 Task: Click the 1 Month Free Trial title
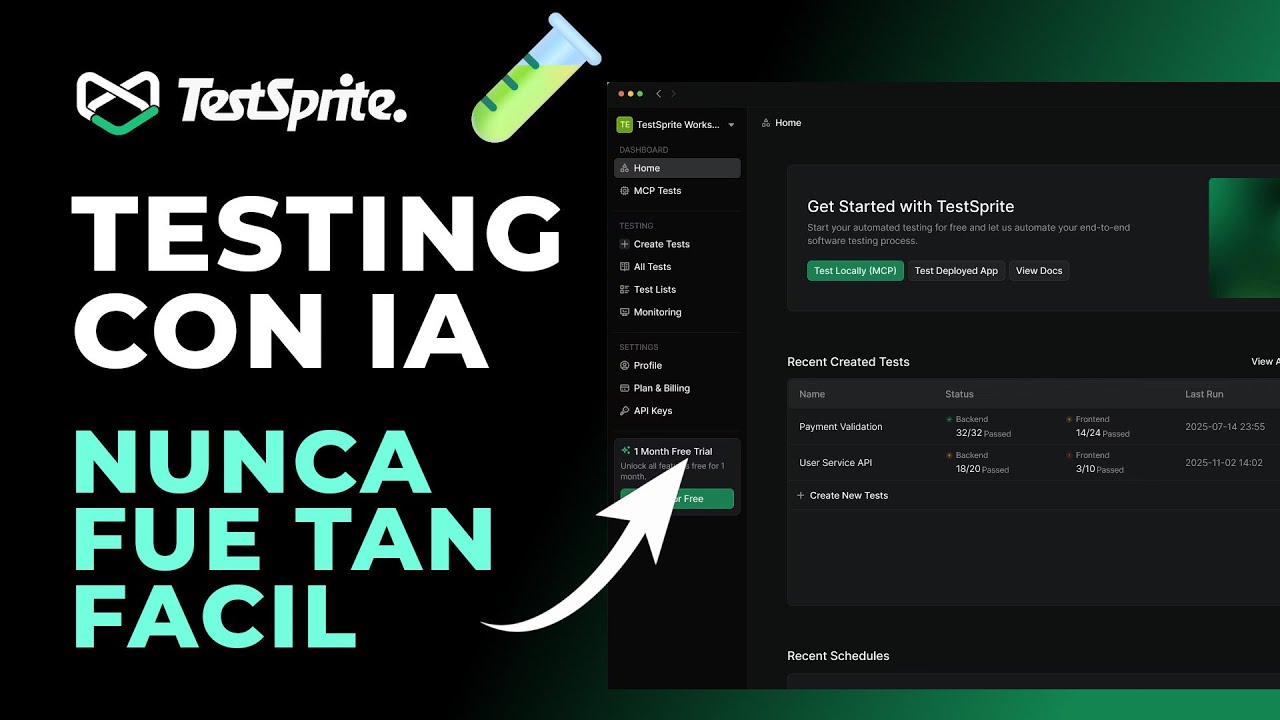pos(673,452)
